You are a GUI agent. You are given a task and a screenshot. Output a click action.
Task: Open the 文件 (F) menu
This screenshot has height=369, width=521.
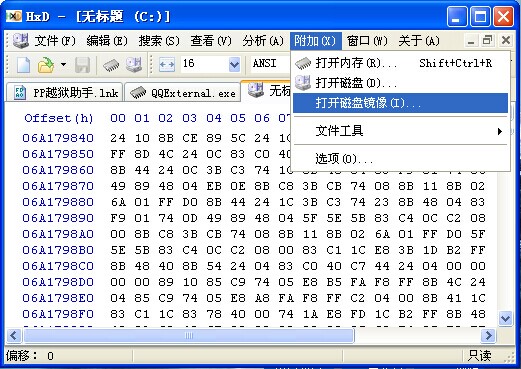point(55,41)
